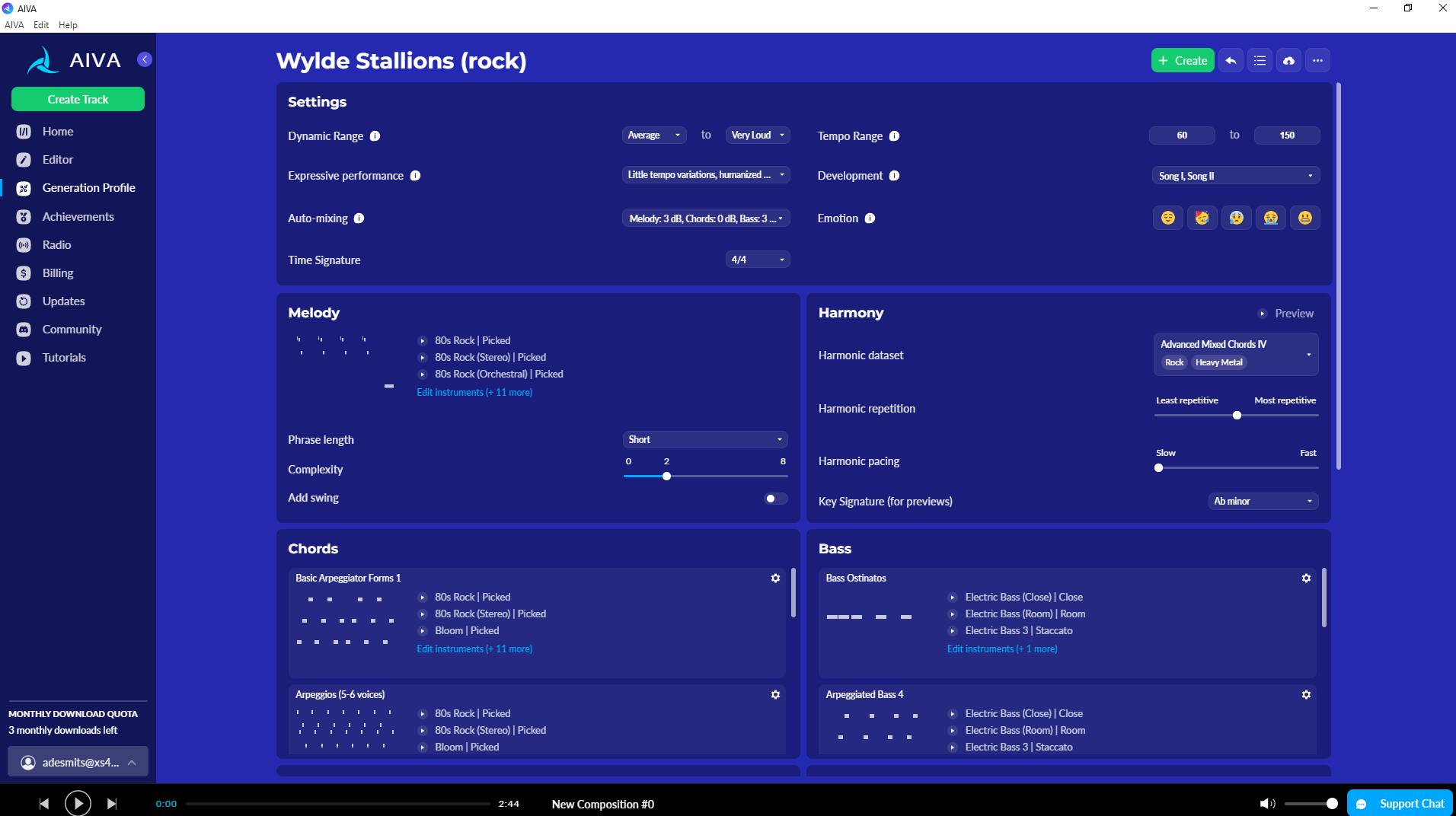This screenshot has width=1456, height=816.
Task: Click the Create Track button
Action: 78,100
